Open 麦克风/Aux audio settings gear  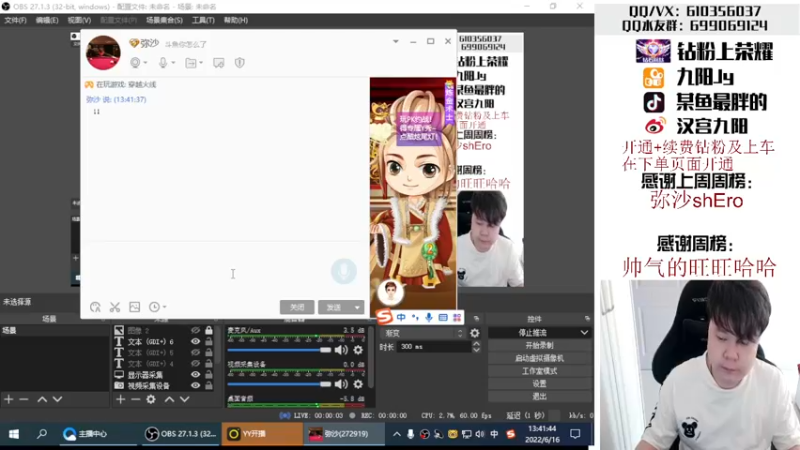point(358,350)
